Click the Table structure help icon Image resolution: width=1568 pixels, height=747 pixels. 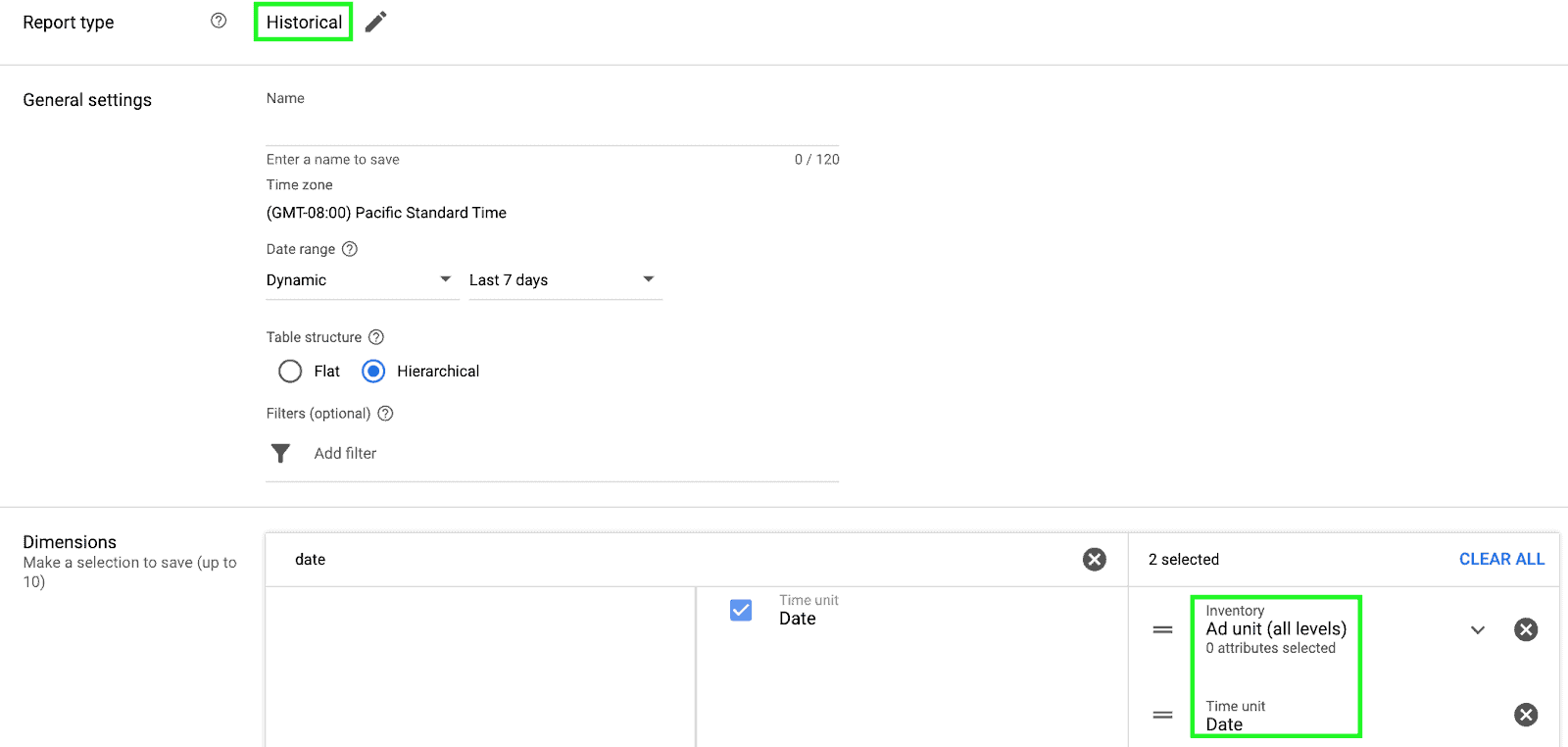pyautogui.click(x=376, y=337)
